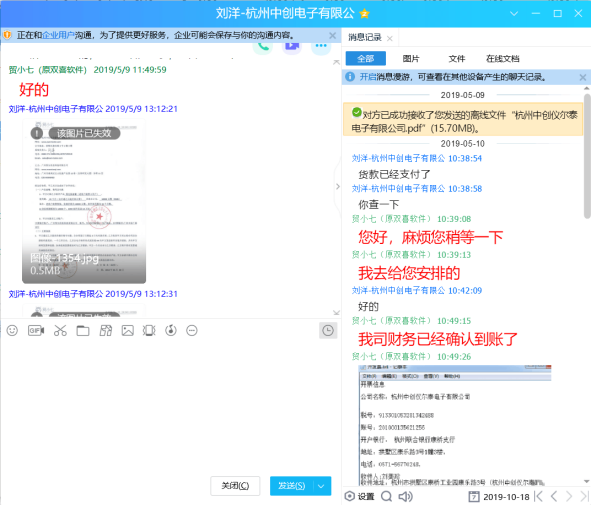Send a window shake with the vibrate icon

(149, 331)
